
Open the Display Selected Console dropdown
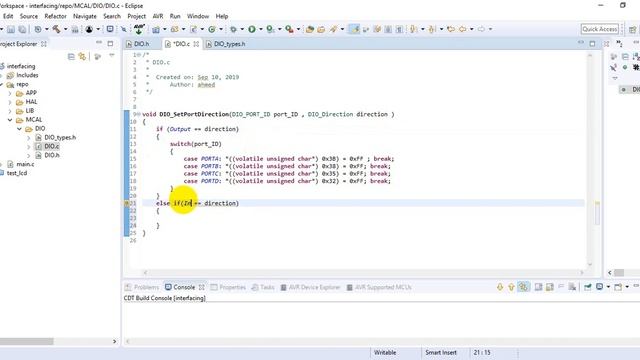click(x=608, y=287)
